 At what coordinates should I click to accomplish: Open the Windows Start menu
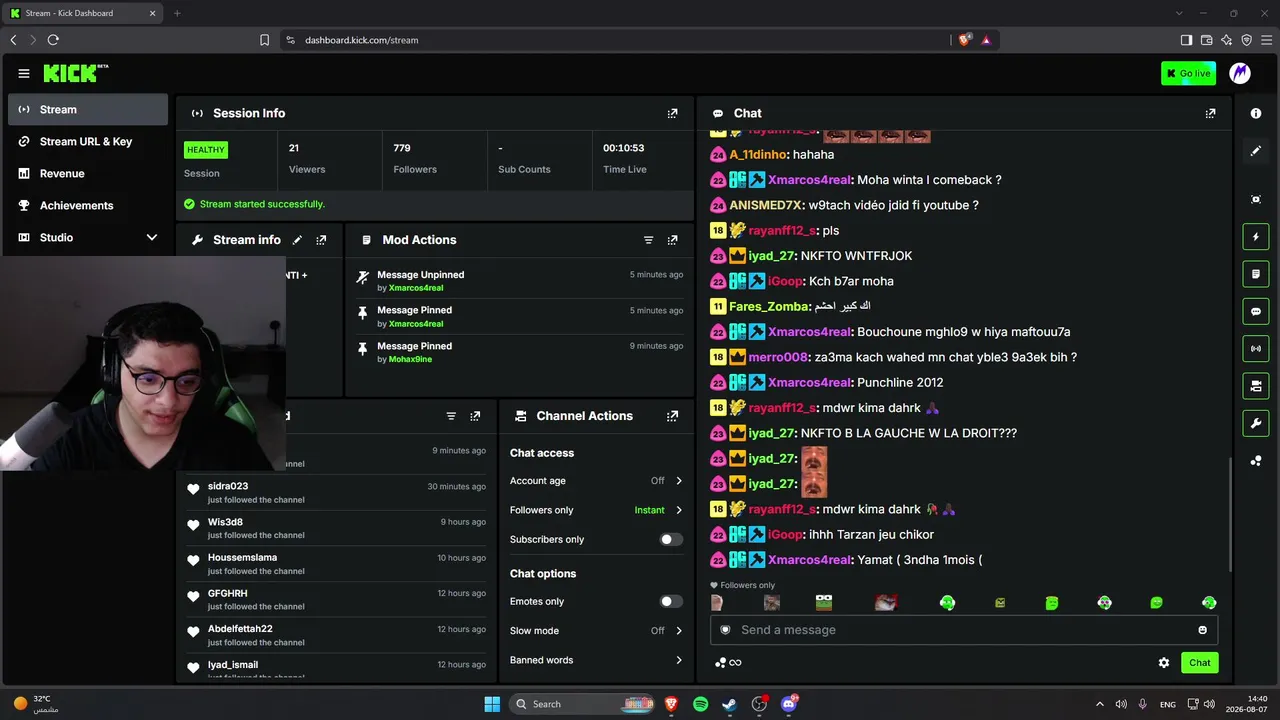(x=492, y=704)
